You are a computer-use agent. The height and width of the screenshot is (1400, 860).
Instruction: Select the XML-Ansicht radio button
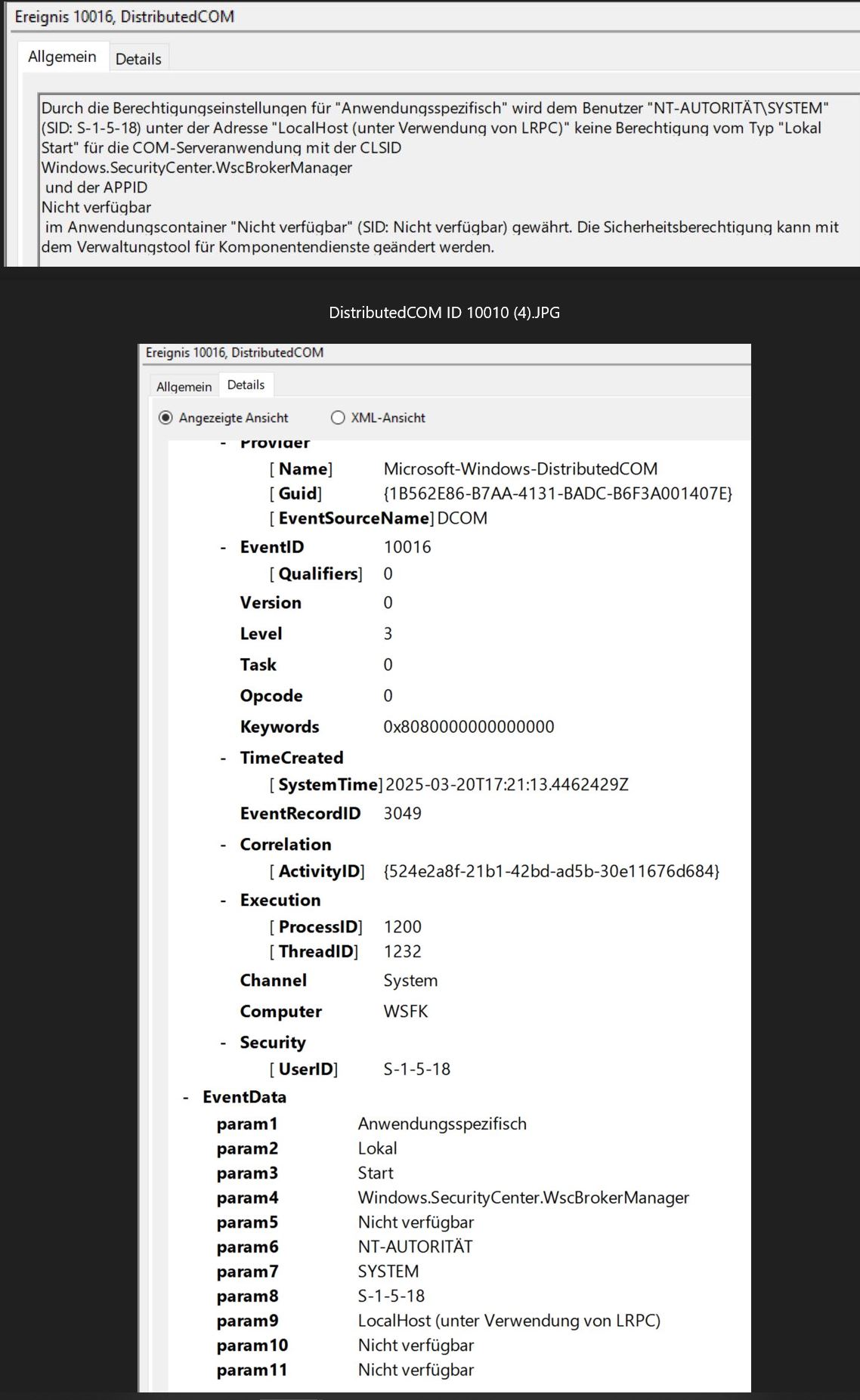pyautogui.click(x=338, y=418)
